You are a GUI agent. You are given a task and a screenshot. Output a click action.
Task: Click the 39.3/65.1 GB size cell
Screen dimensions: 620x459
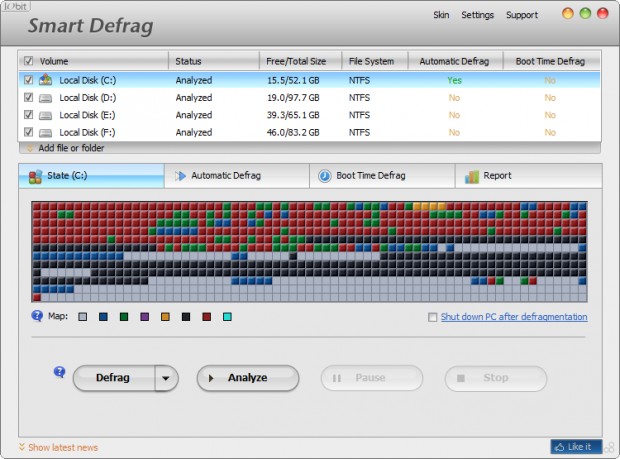pyautogui.click(x=293, y=115)
